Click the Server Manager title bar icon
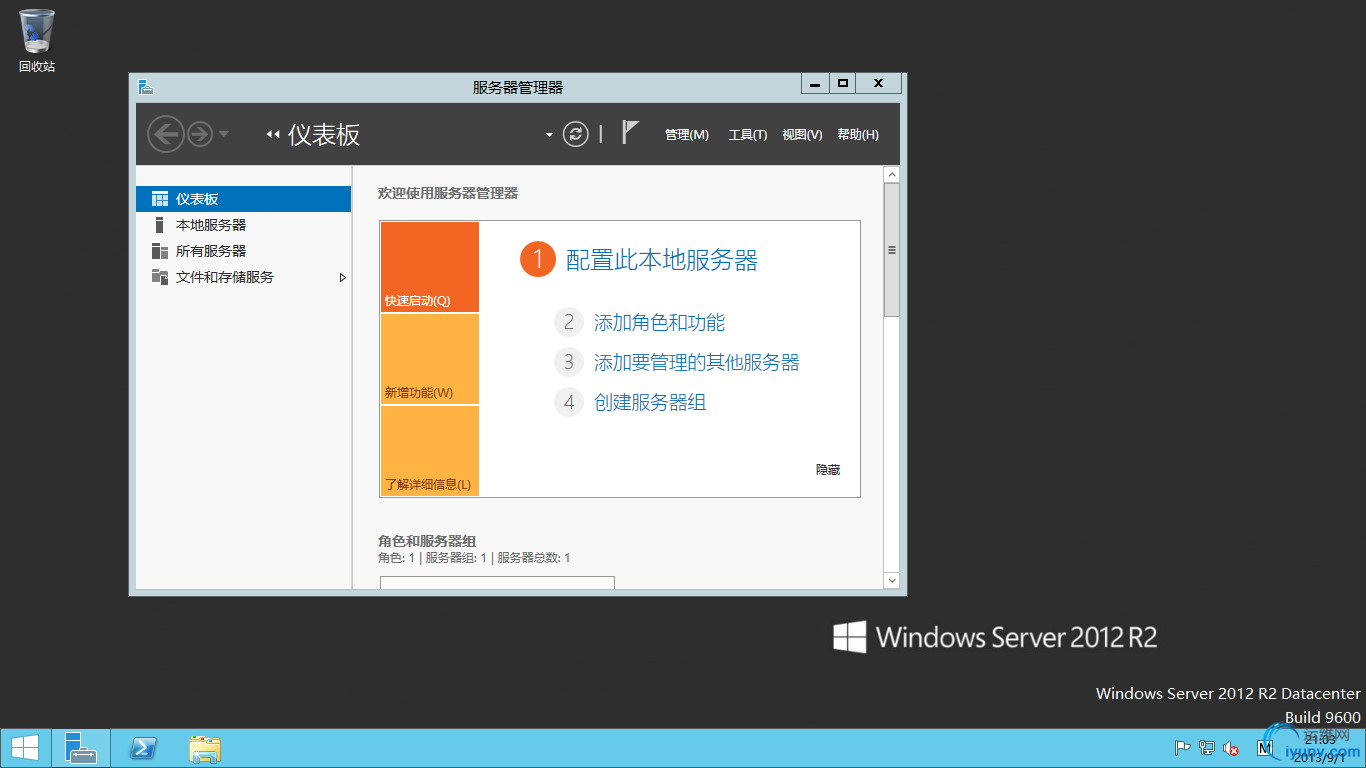Screen dimensions: 1366x768 [146, 87]
